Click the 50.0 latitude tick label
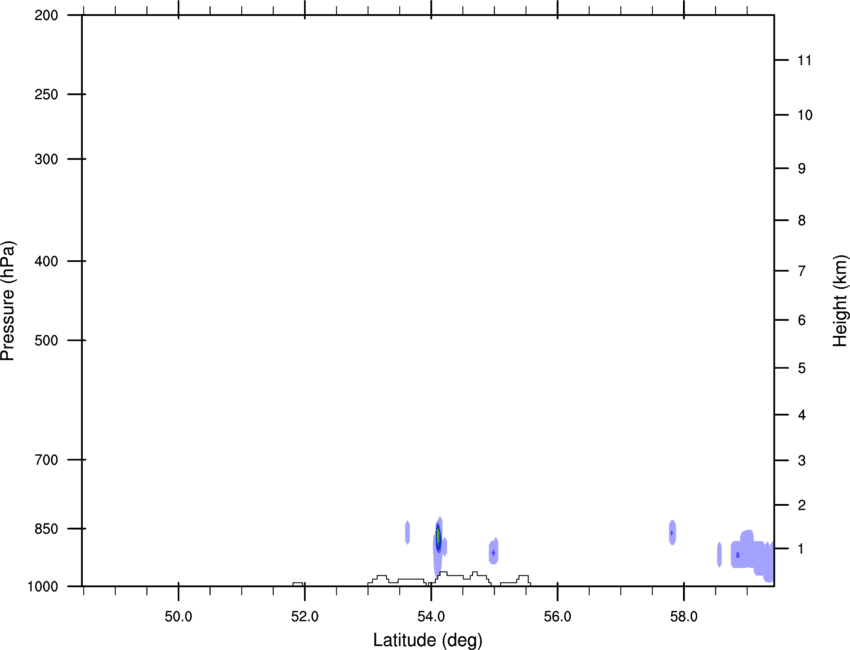Viewport: 850px width, 650px height. pos(178,617)
